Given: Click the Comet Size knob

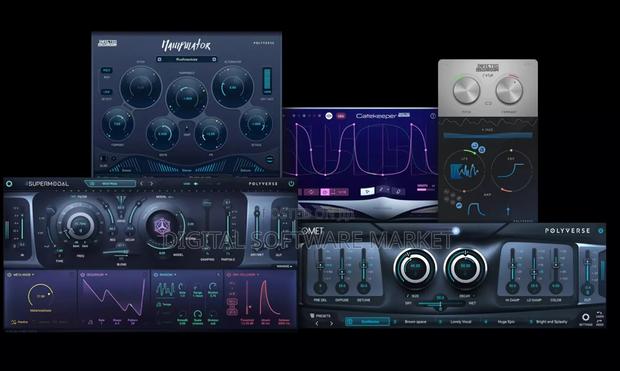Looking at the screenshot, I should pyautogui.click(x=415, y=268).
